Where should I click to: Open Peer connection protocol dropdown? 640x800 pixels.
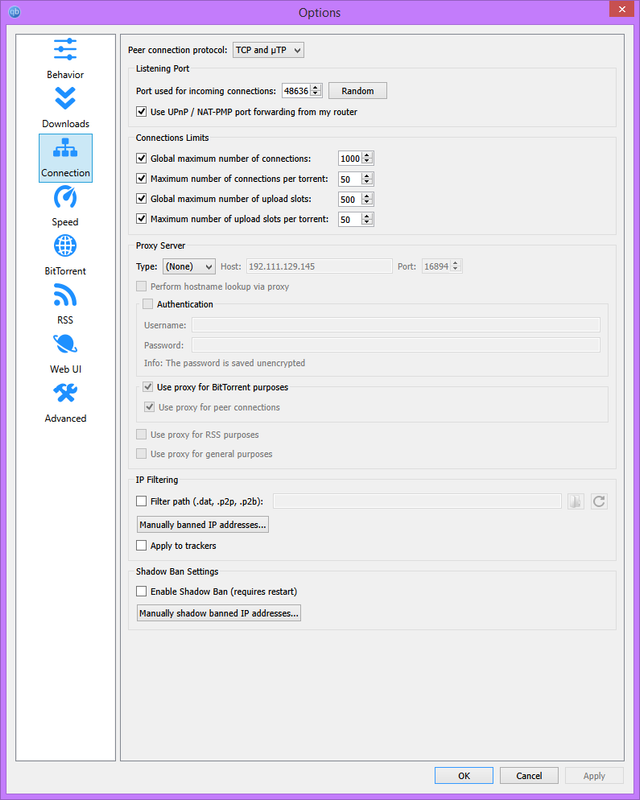click(x=268, y=50)
